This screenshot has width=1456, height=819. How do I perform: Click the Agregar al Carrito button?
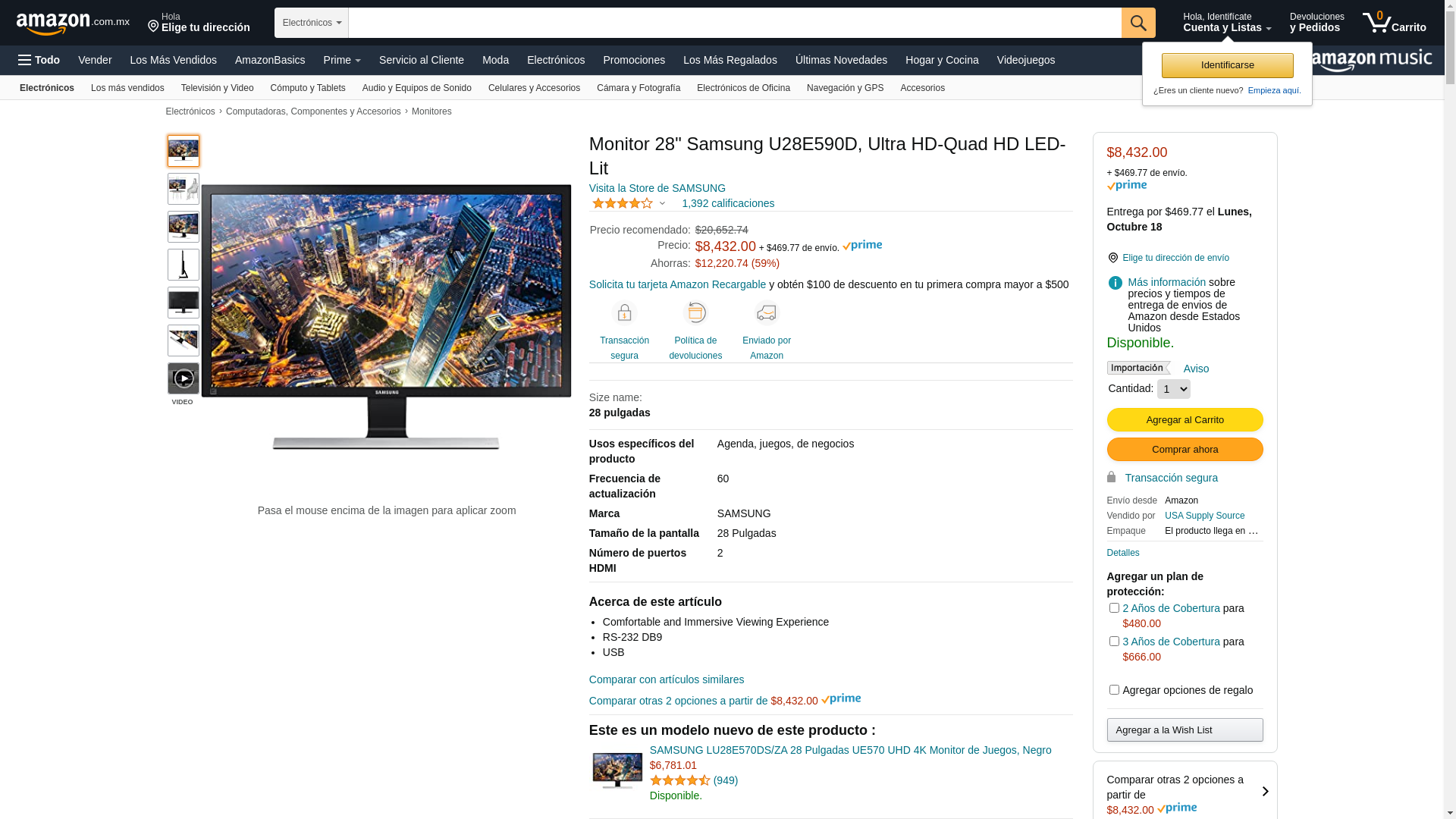tap(1185, 419)
